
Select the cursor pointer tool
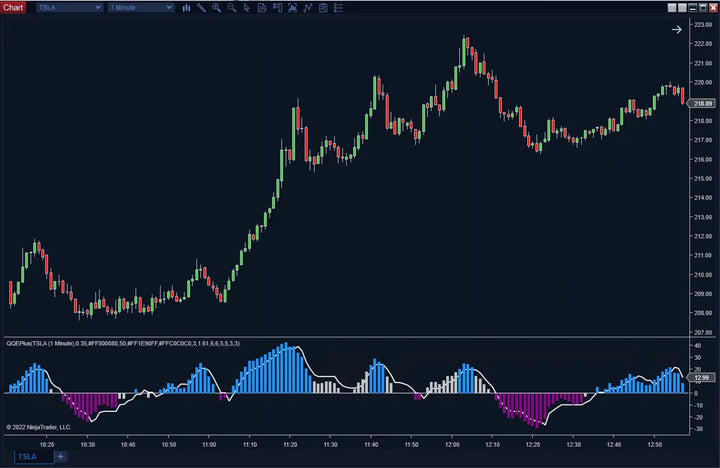[x=247, y=7]
